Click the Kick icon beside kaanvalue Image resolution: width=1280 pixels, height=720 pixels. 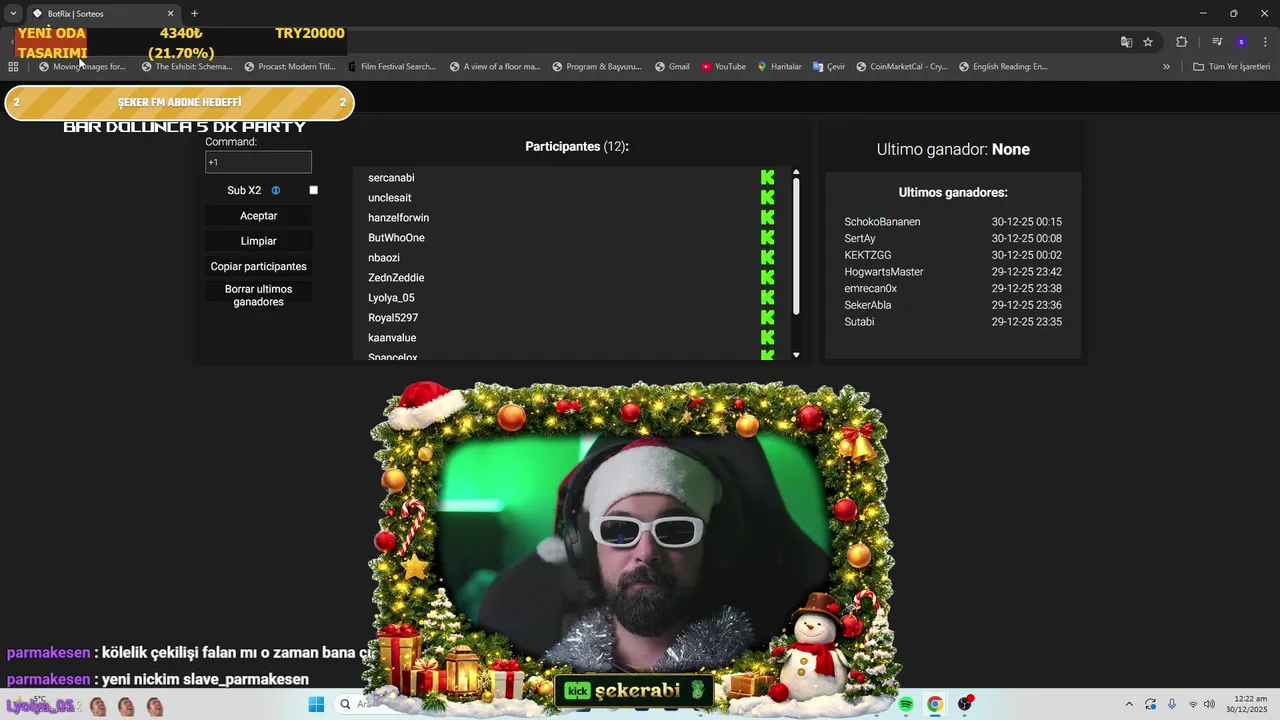767,338
